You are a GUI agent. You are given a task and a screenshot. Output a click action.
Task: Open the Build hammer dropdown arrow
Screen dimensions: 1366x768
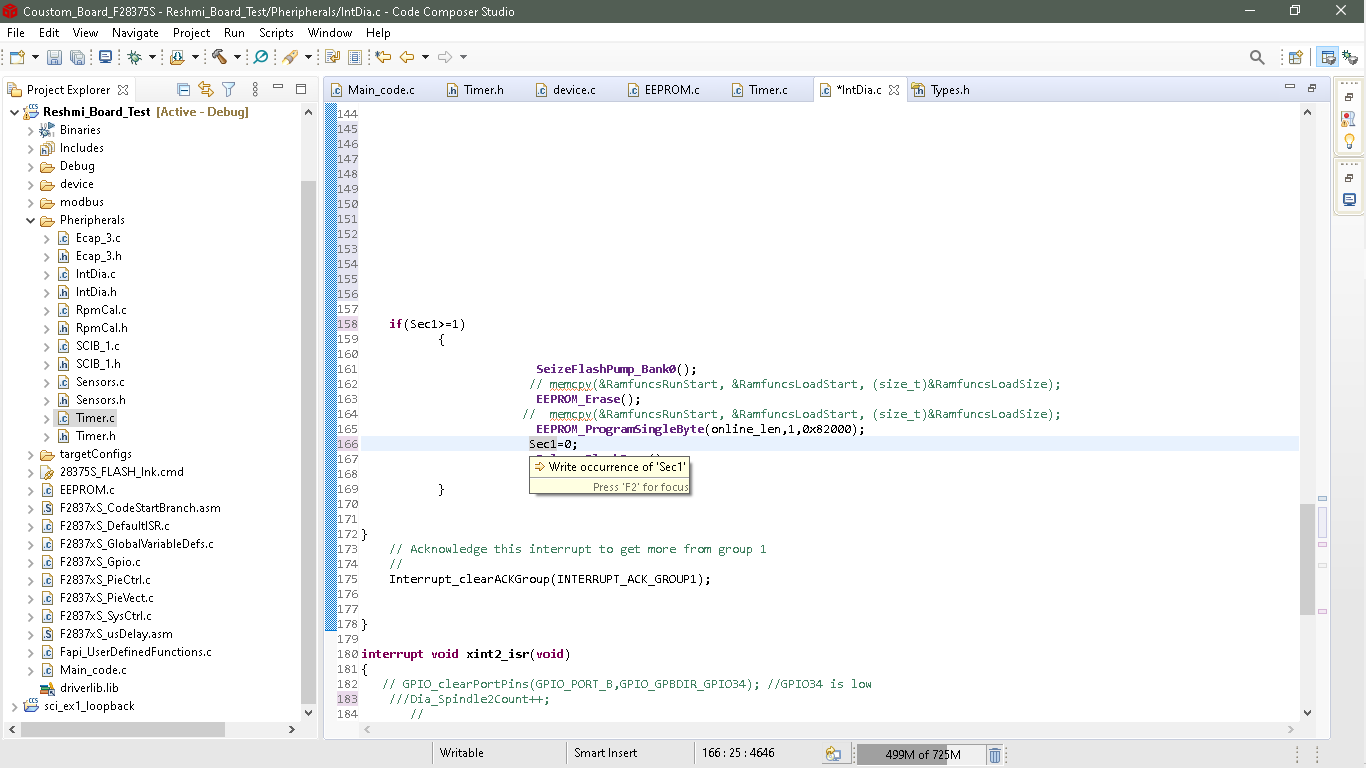tap(237, 57)
